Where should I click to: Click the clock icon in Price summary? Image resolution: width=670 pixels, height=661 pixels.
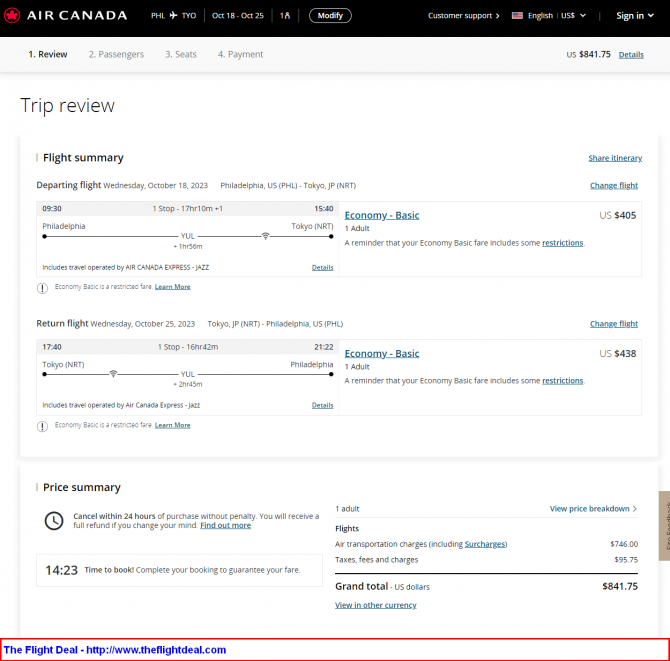(54, 520)
